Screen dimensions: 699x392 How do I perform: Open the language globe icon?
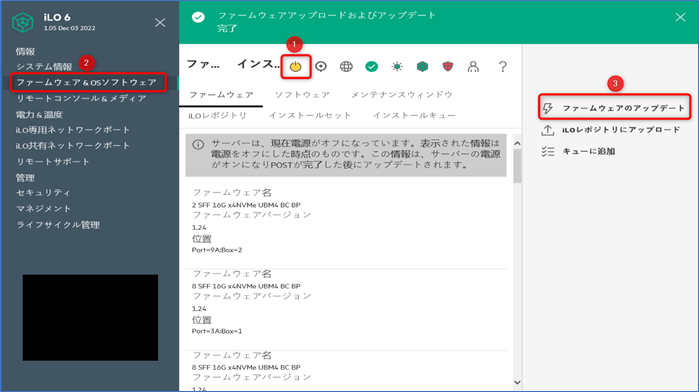pyautogui.click(x=346, y=66)
